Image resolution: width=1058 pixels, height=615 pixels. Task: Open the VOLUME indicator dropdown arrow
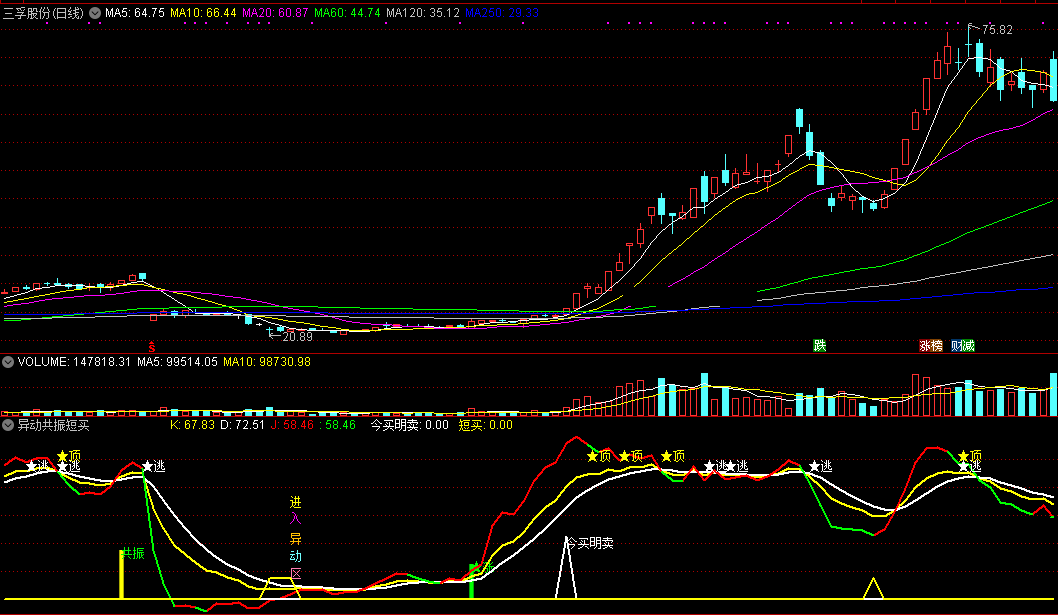(8, 362)
